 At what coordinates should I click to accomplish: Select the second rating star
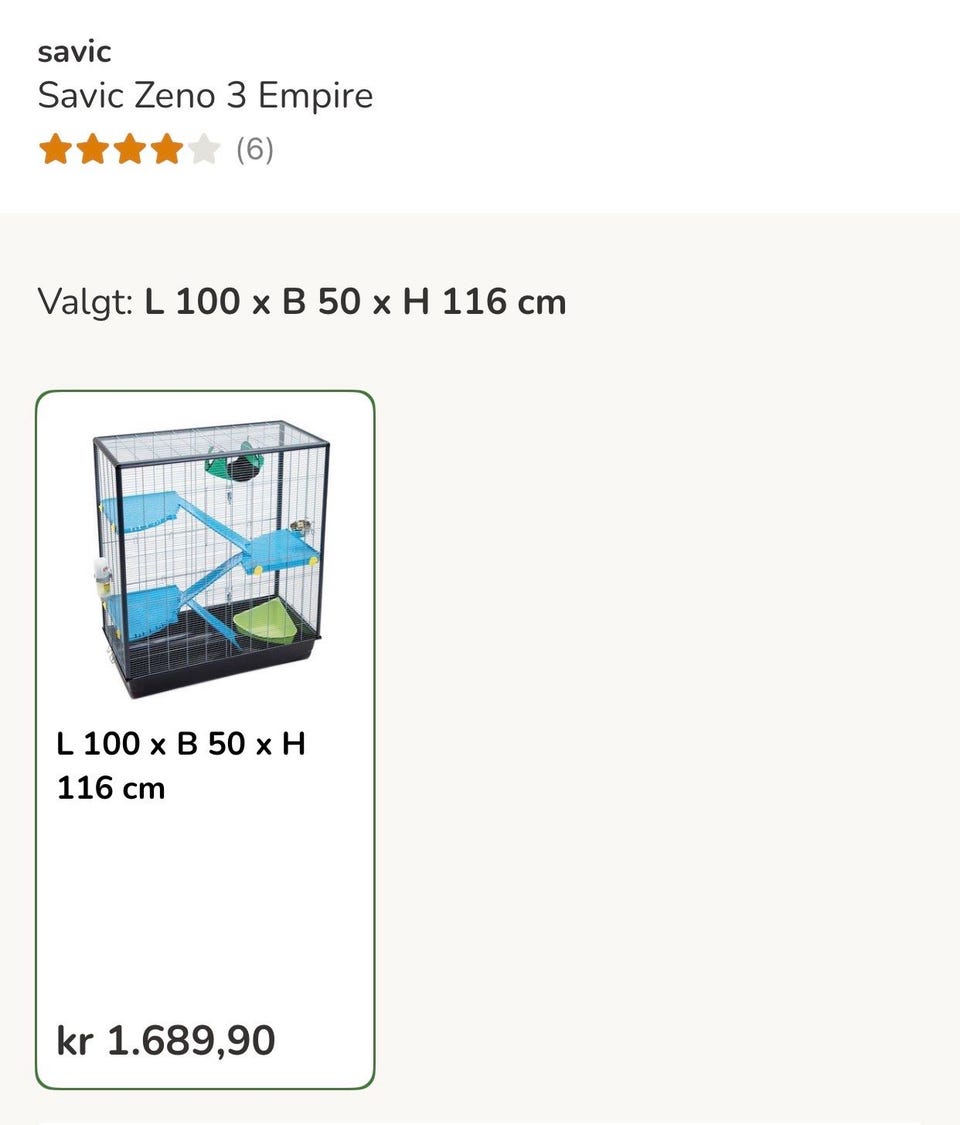[91, 148]
